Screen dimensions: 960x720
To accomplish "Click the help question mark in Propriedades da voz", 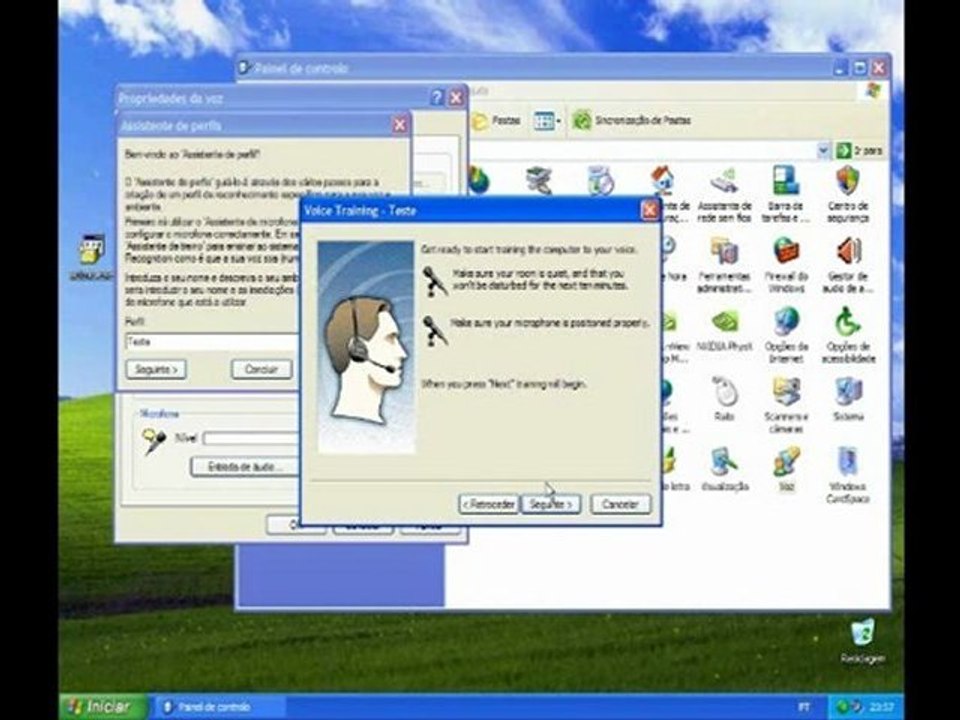I will tap(437, 97).
